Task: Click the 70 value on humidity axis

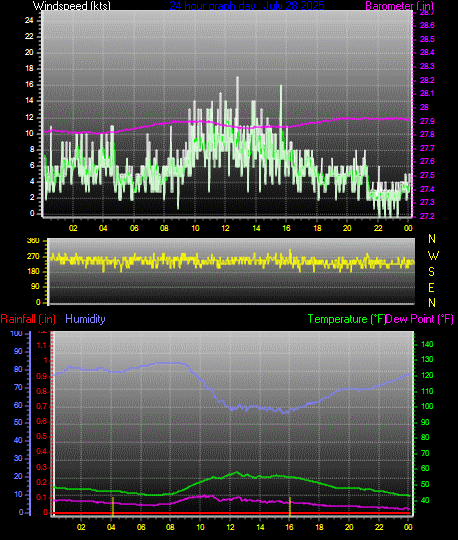Action: point(18,387)
